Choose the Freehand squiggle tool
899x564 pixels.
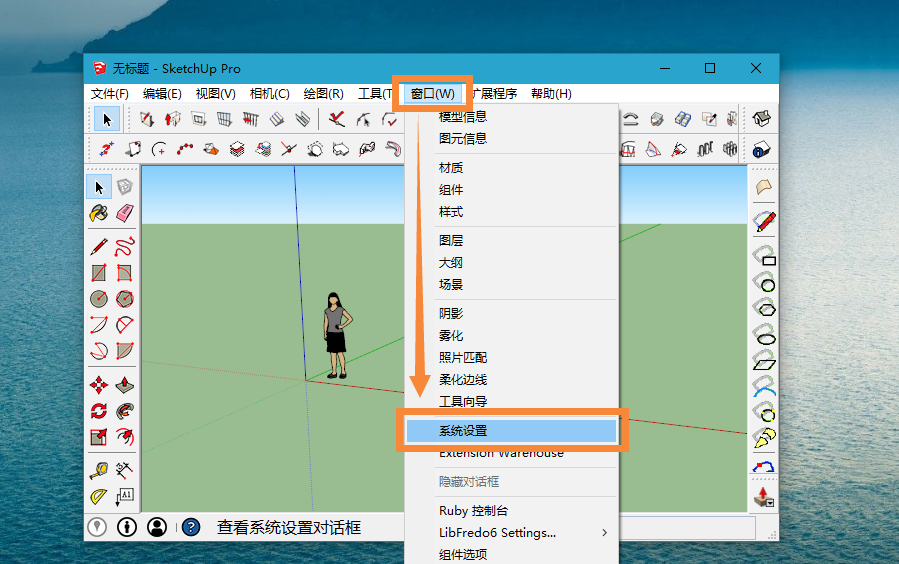pos(124,247)
